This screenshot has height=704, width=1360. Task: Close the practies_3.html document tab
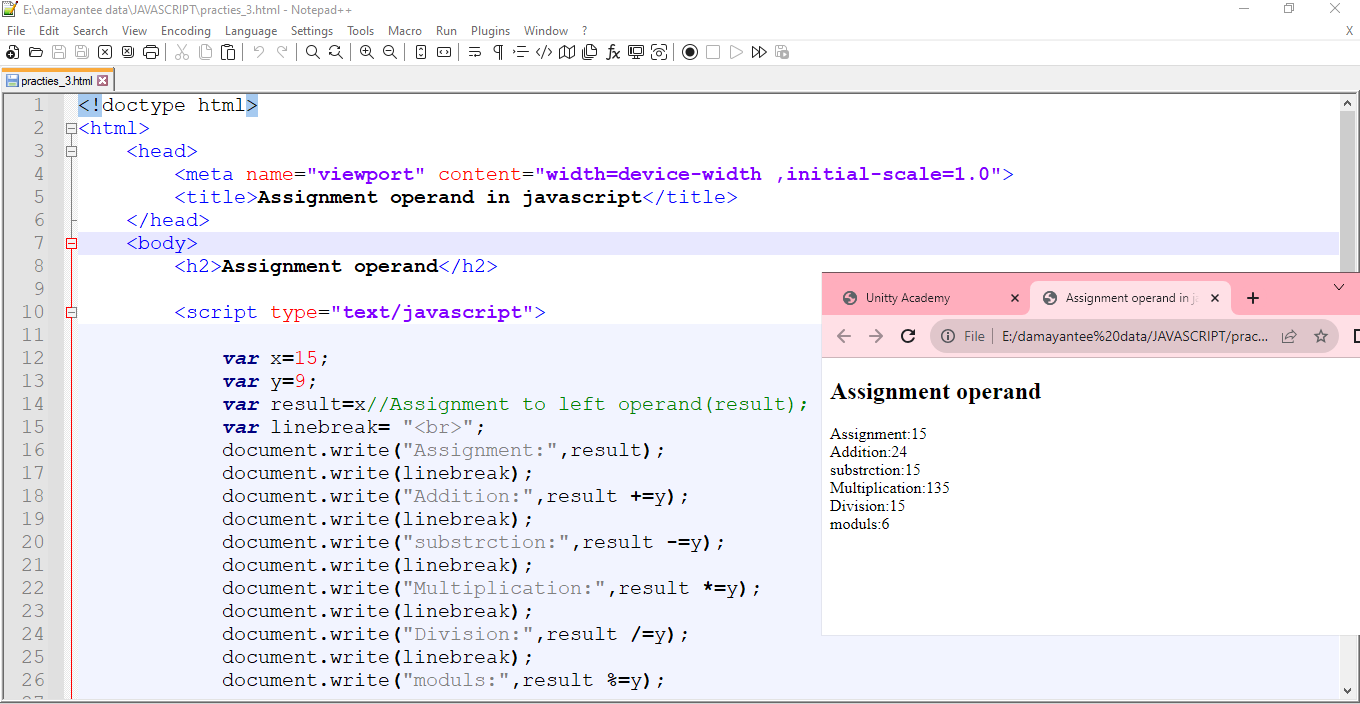pos(102,80)
